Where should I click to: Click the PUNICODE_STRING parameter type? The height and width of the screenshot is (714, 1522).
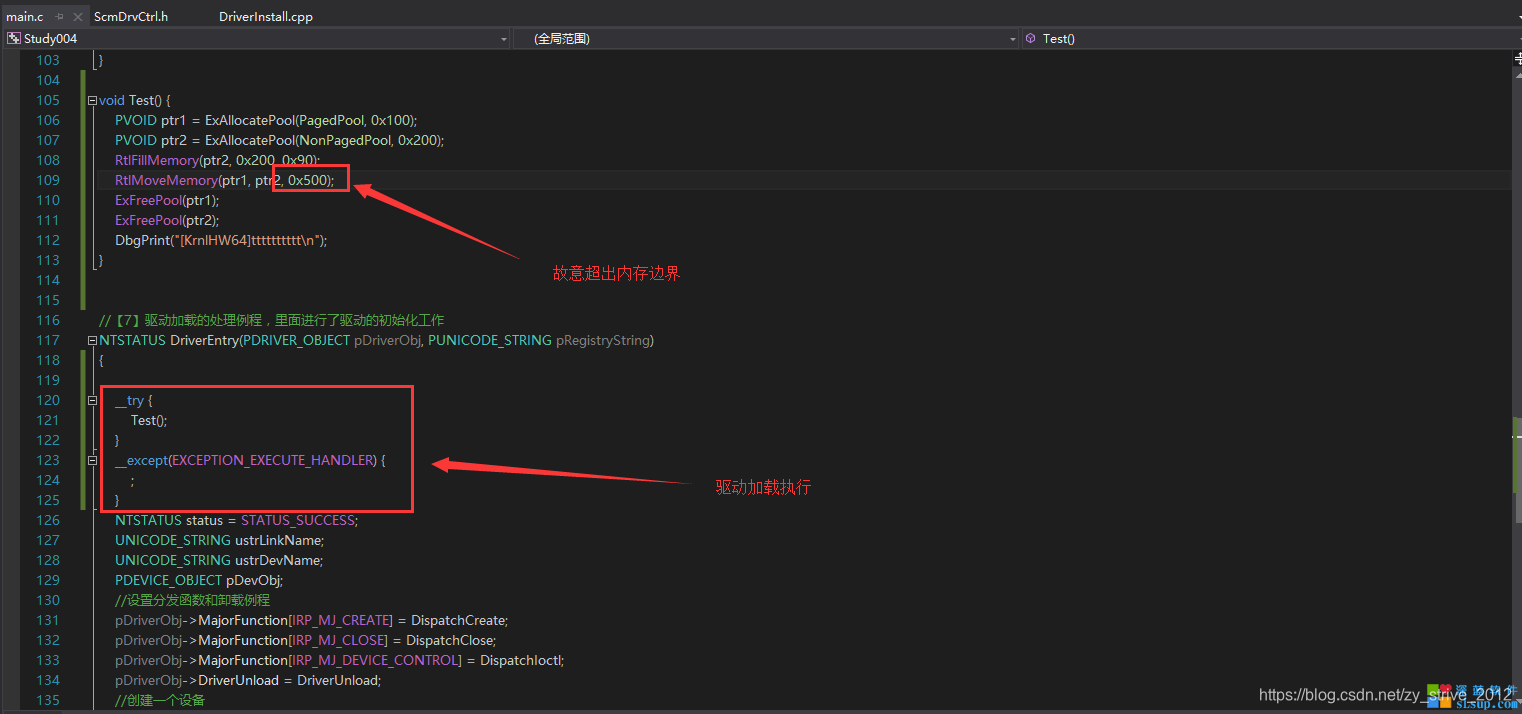(x=490, y=340)
